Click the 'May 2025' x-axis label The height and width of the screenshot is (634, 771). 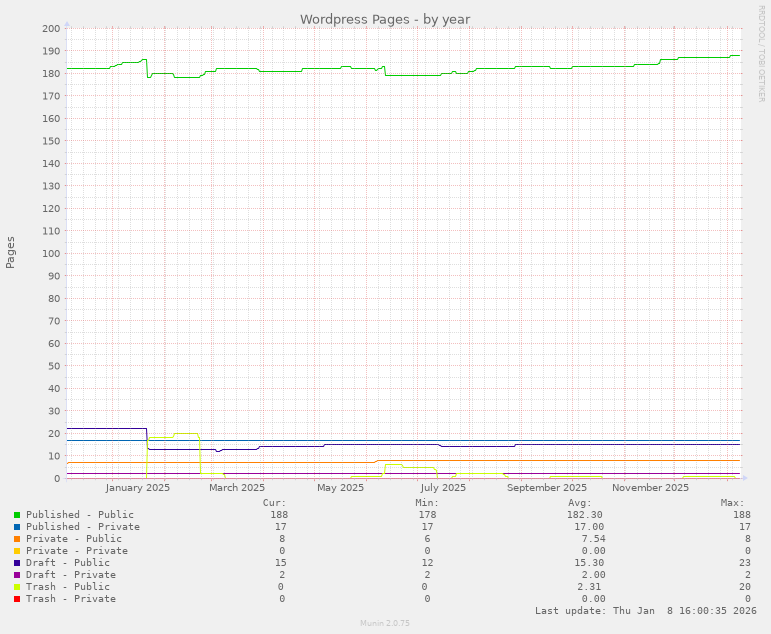coord(340,487)
